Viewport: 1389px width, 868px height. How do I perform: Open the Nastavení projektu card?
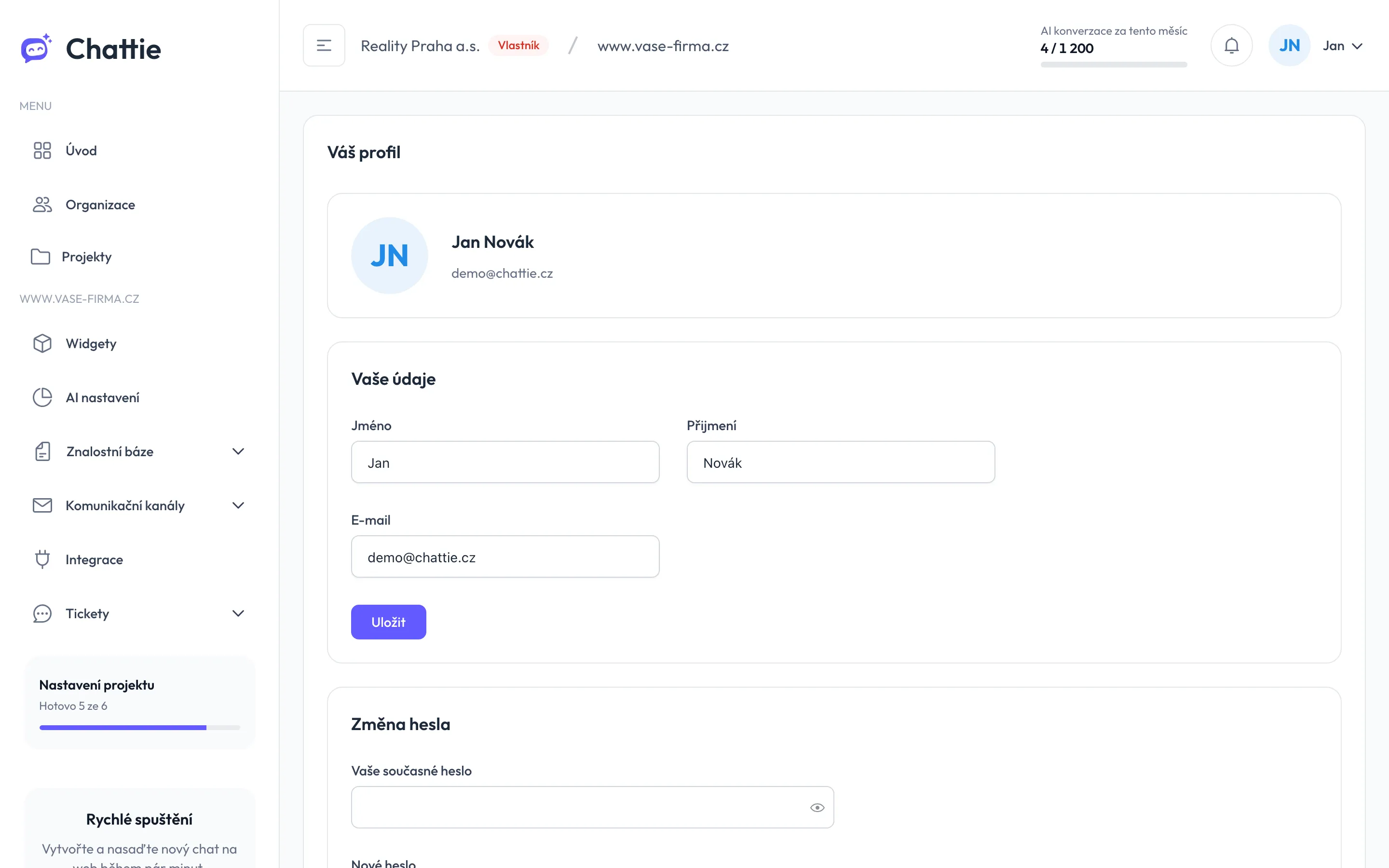(139, 703)
